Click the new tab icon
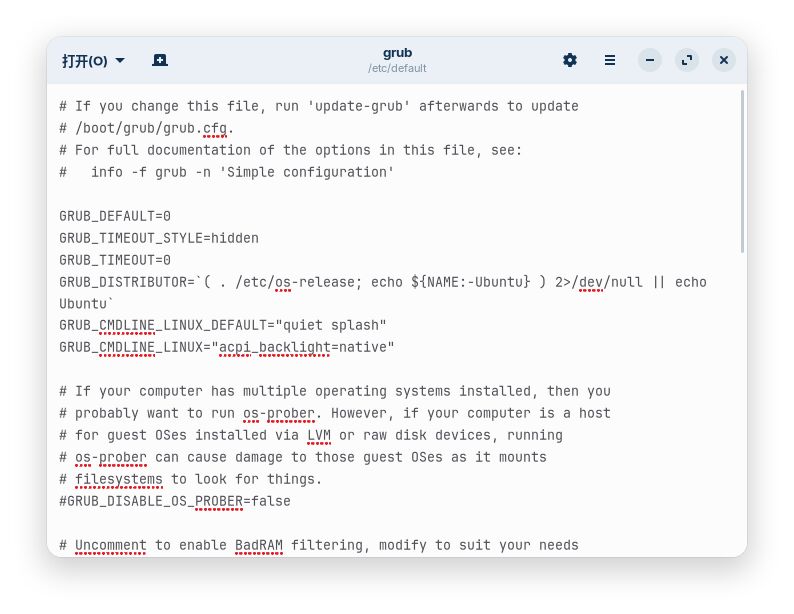794x614 pixels. pyautogui.click(x=160, y=61)
